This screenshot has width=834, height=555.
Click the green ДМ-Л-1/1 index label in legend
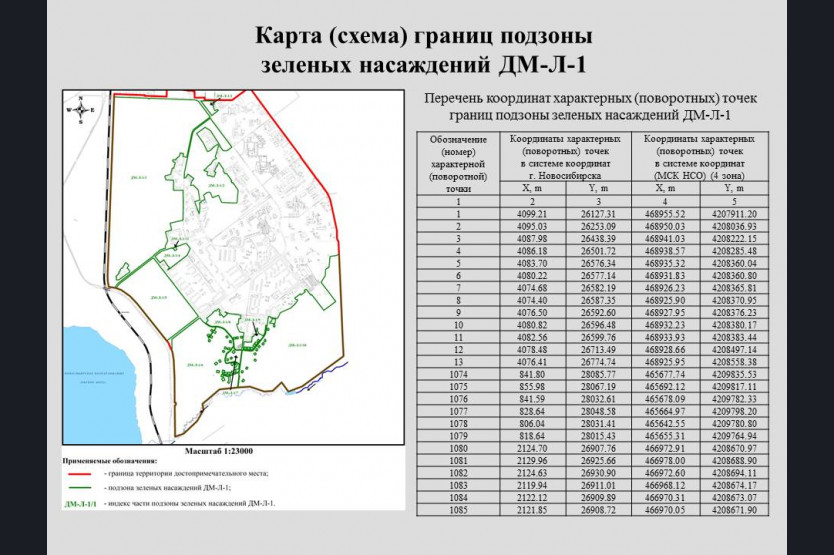[x=81, y=503]
